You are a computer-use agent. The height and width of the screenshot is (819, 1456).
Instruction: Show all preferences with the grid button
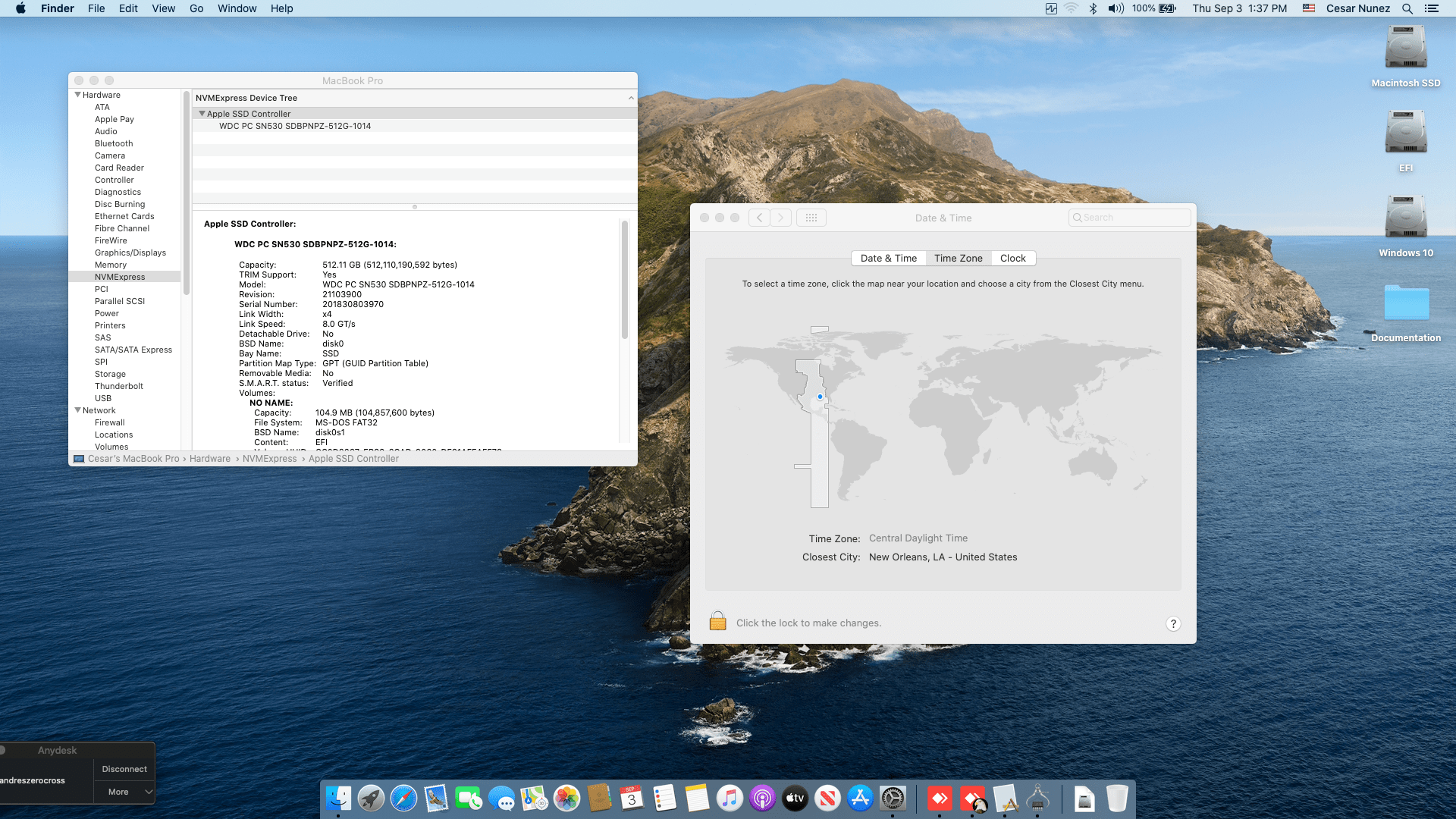point(811,218)
